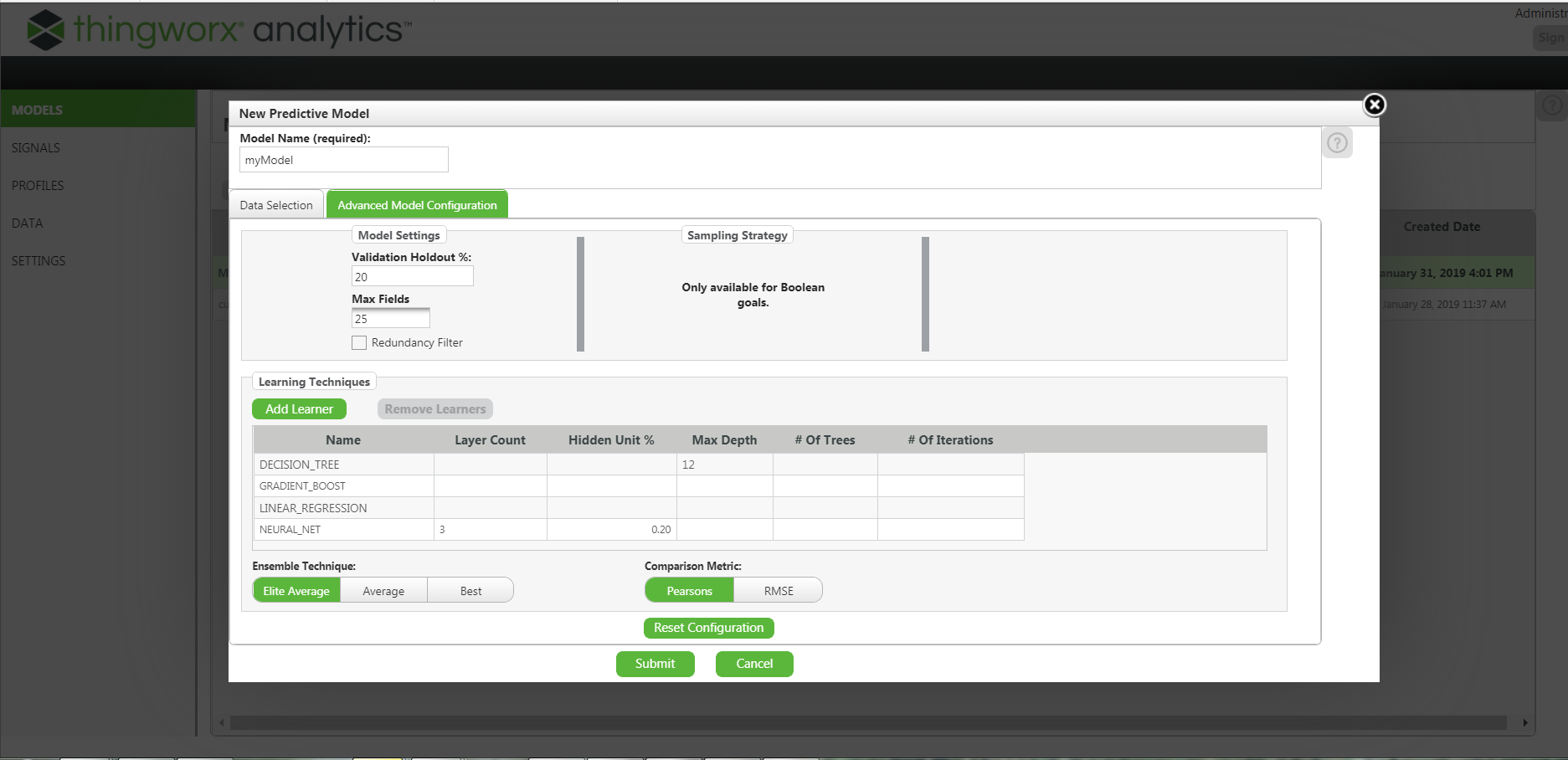Viewport: 1568px width, 760px height.
Task: Choose Best as the Ensemble Technique
Action: point(470,590)
